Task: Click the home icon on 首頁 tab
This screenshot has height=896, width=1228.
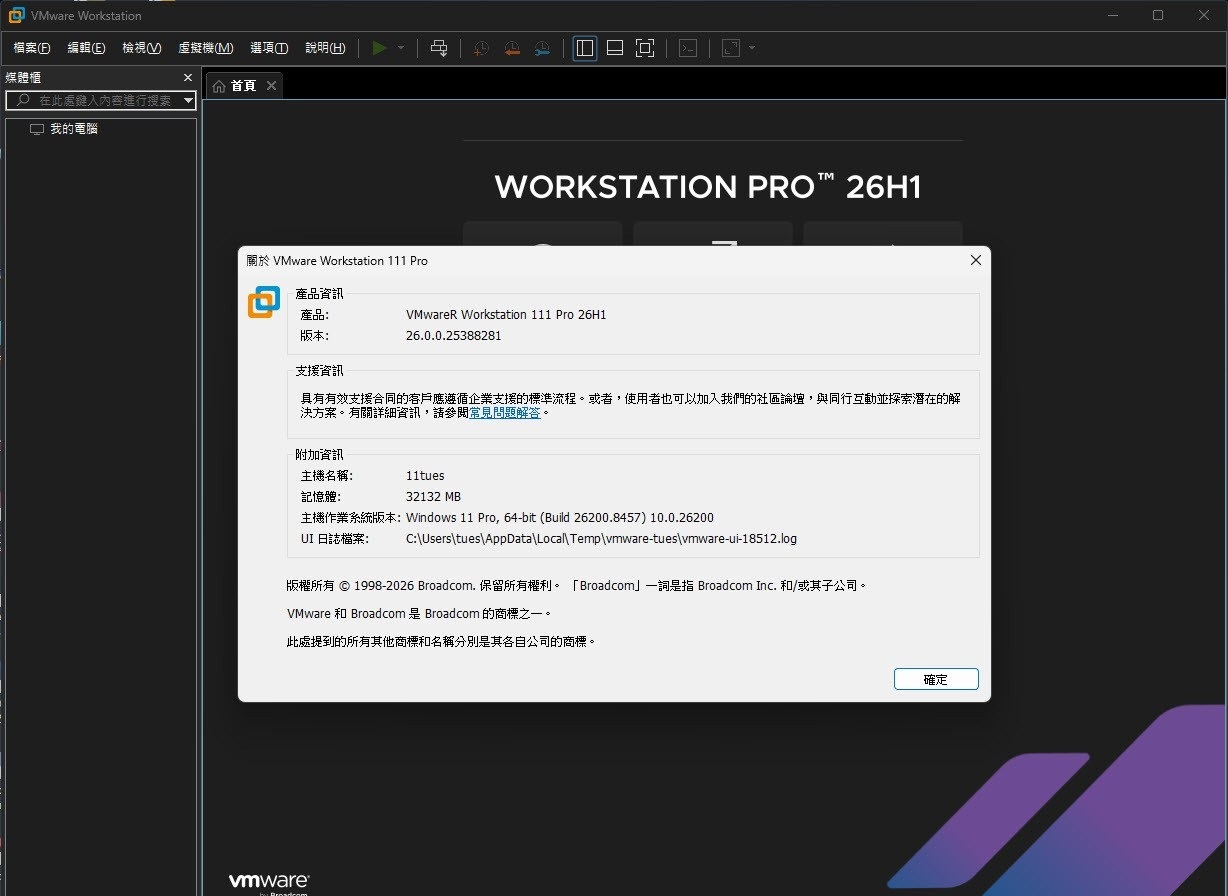Action: 219,86
